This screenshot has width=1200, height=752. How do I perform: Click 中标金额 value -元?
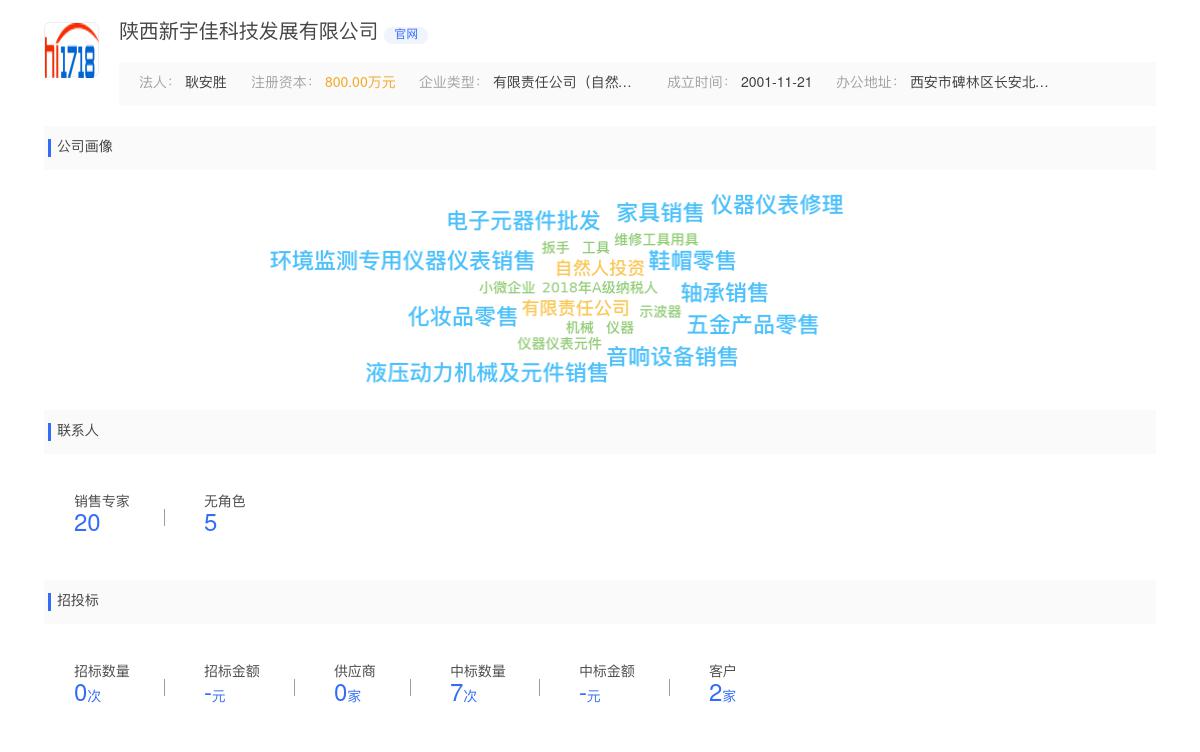[589, 694]
